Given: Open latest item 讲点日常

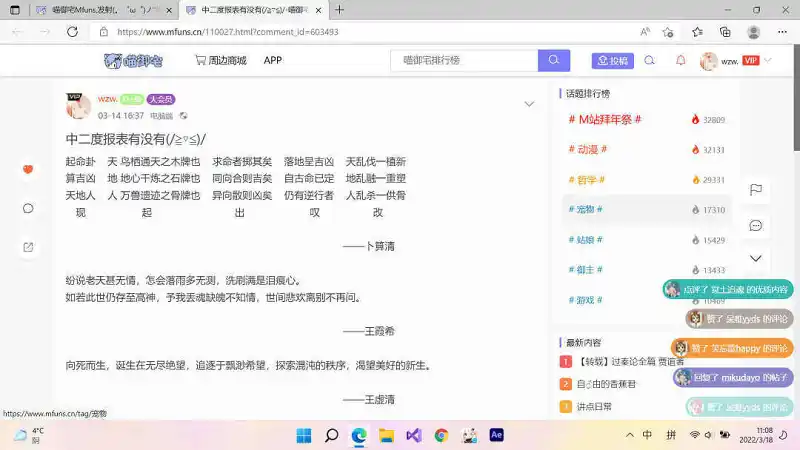Looking at the screenshot, I should click(594, 407).
